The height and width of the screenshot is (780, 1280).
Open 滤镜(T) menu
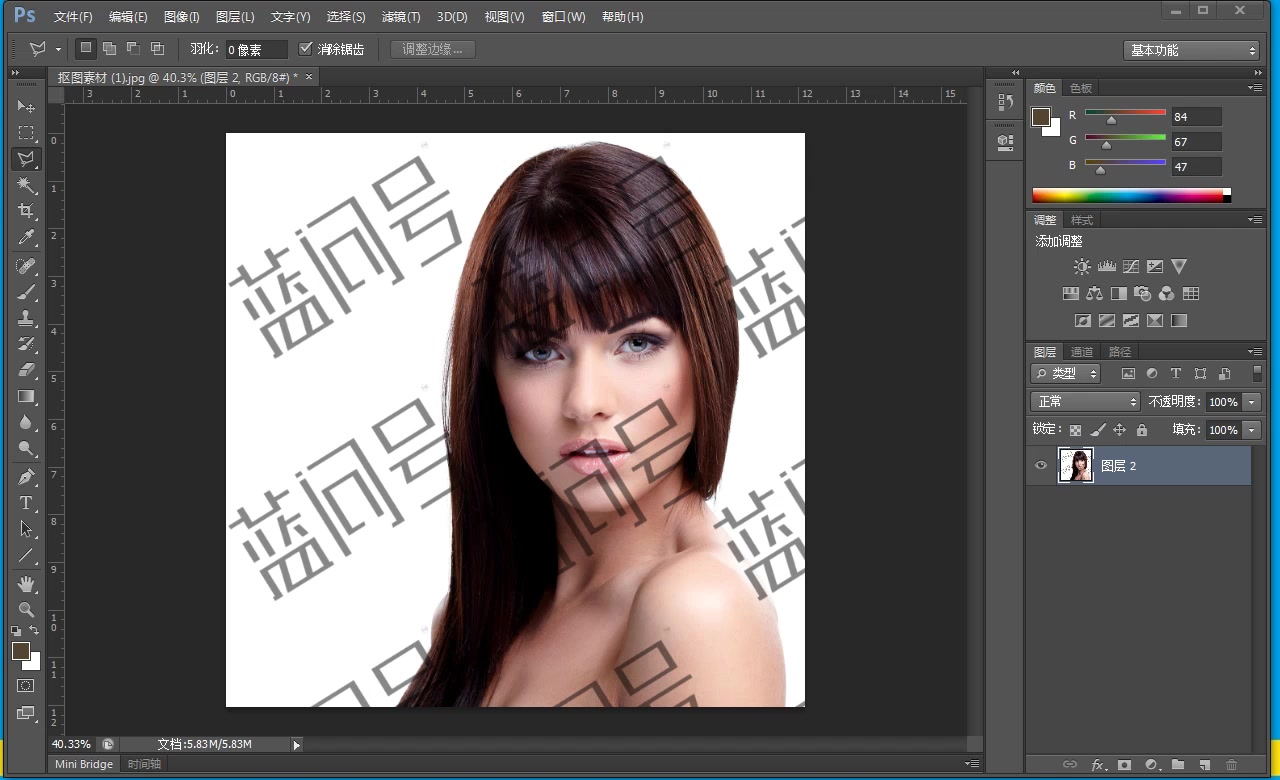400,17
